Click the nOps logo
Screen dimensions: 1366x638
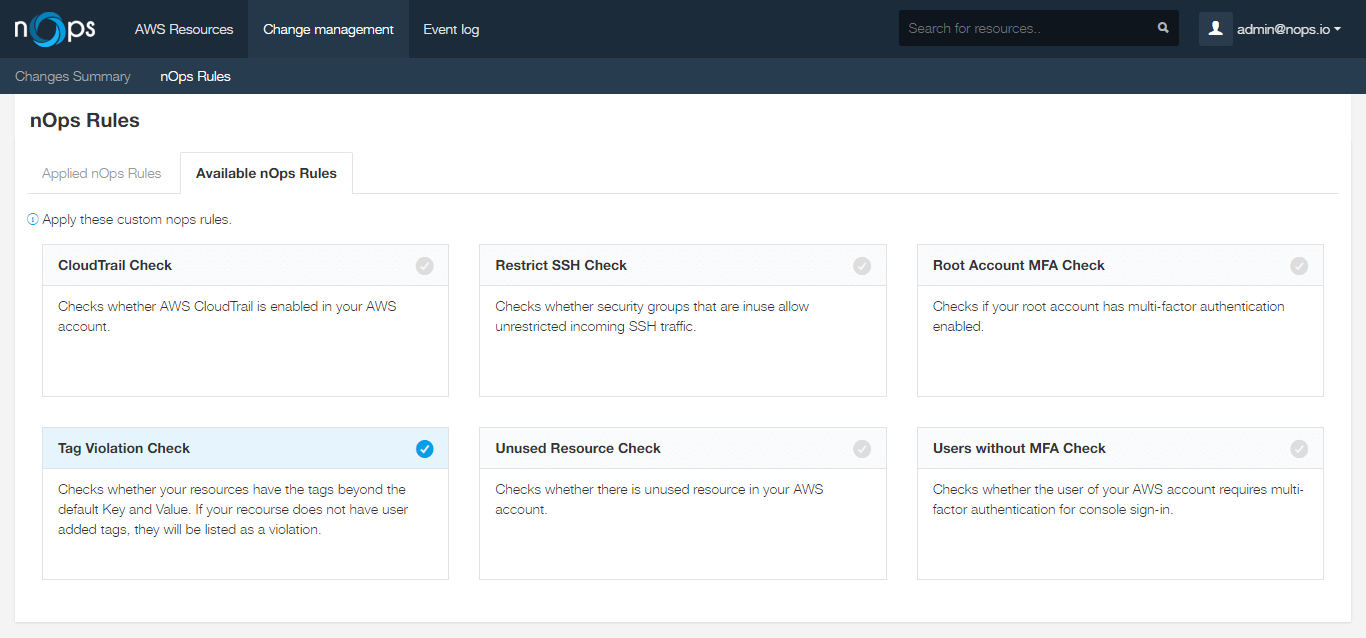(x=55, y=28)
